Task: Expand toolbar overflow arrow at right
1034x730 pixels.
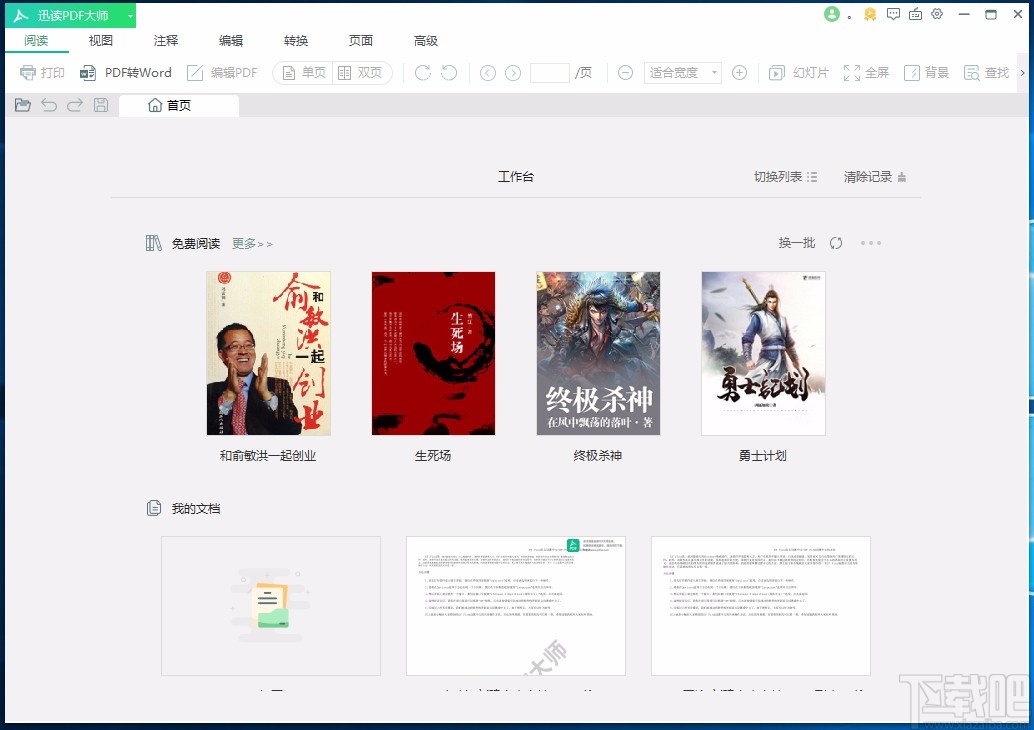Action: point(1023,73)
